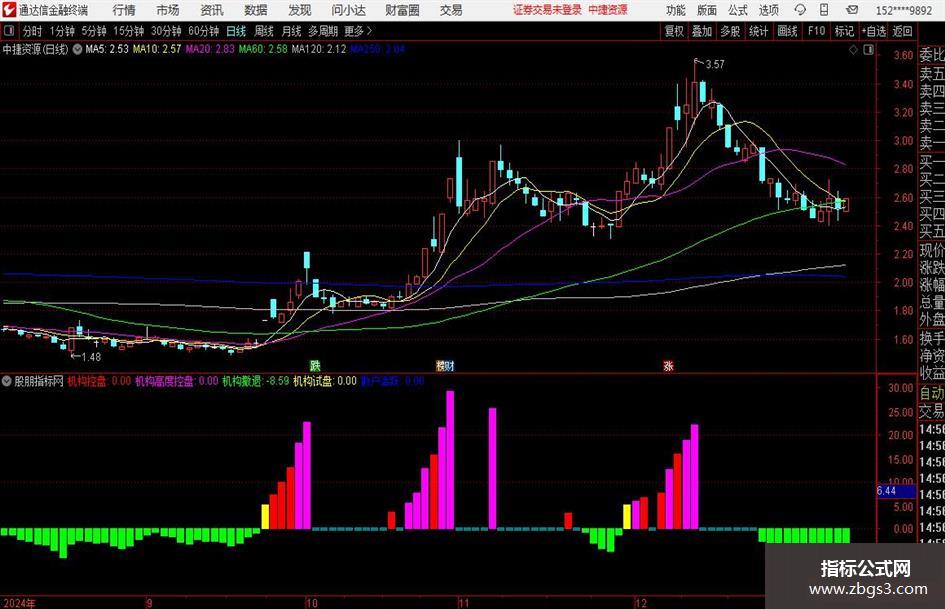Switch to 周线 weekly tab
Image resolution: width=945 pixels, height=609 pixels.
point(264,31)
